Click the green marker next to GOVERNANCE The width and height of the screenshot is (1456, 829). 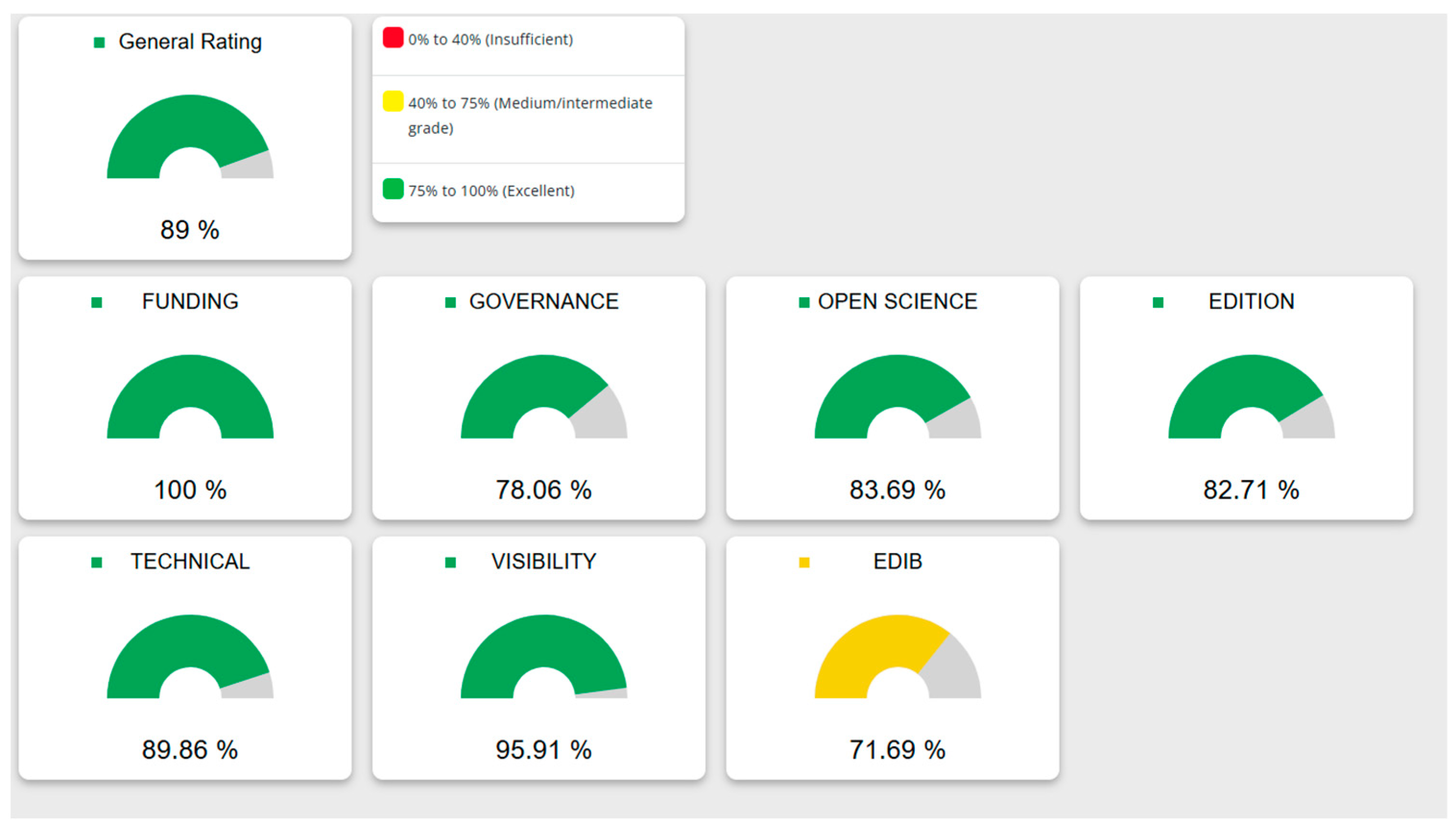coord(450,302)
